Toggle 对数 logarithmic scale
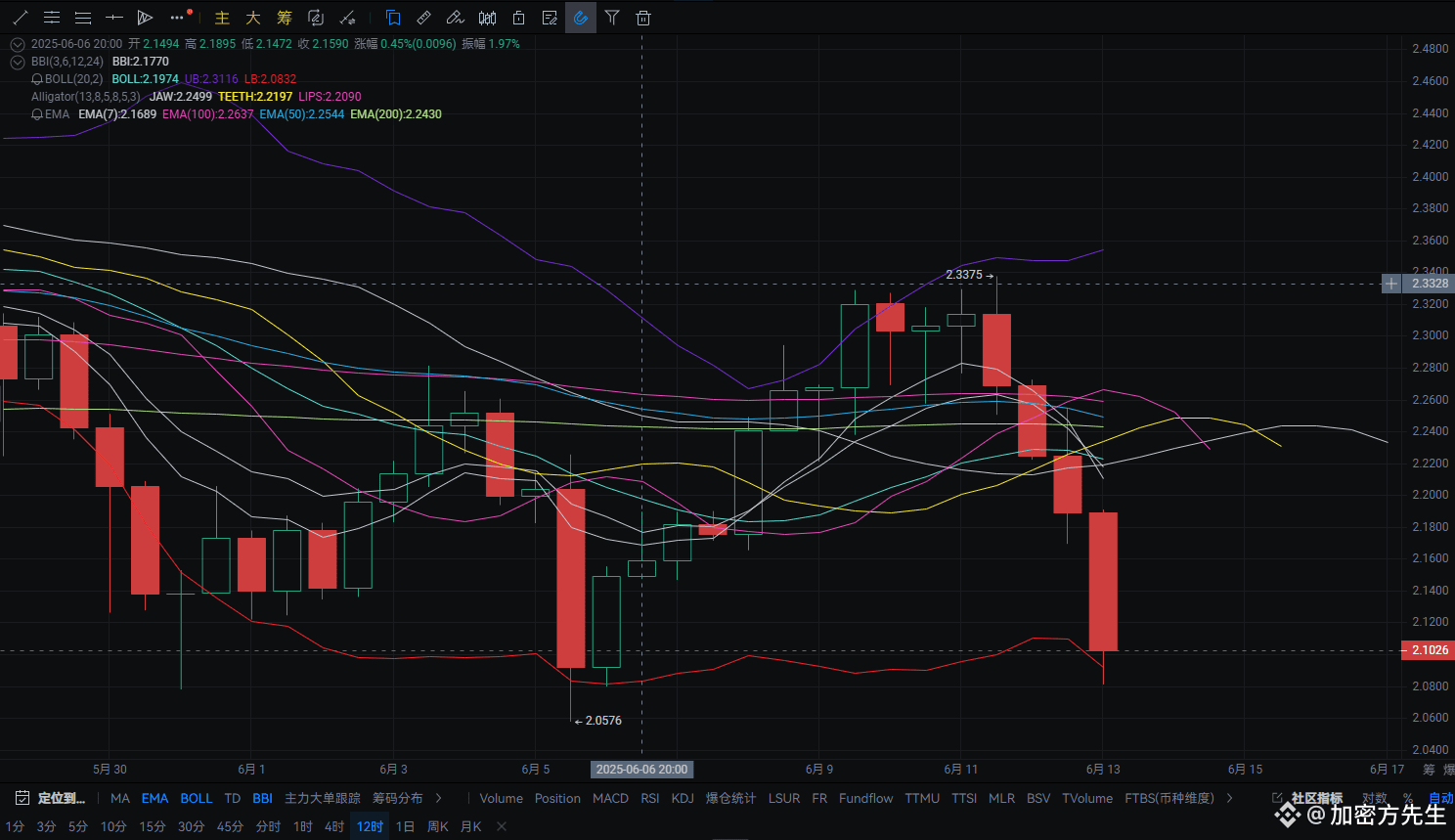The height and width of the screenshot is (840, 1455). 1375,798
